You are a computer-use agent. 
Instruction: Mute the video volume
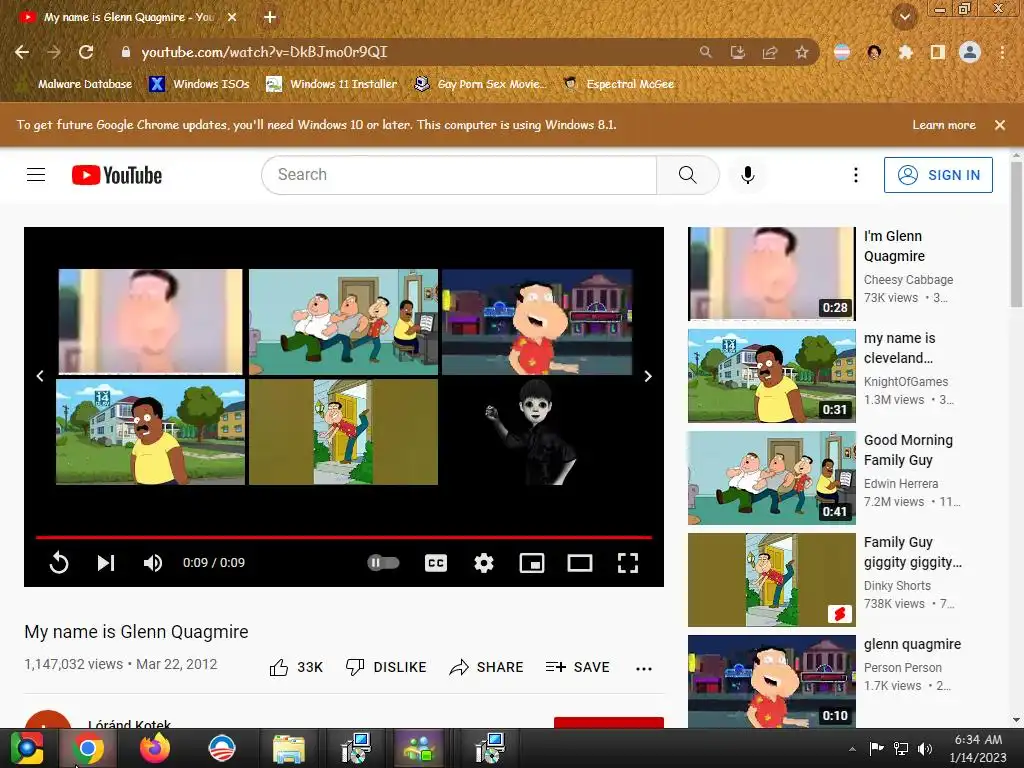153,563
